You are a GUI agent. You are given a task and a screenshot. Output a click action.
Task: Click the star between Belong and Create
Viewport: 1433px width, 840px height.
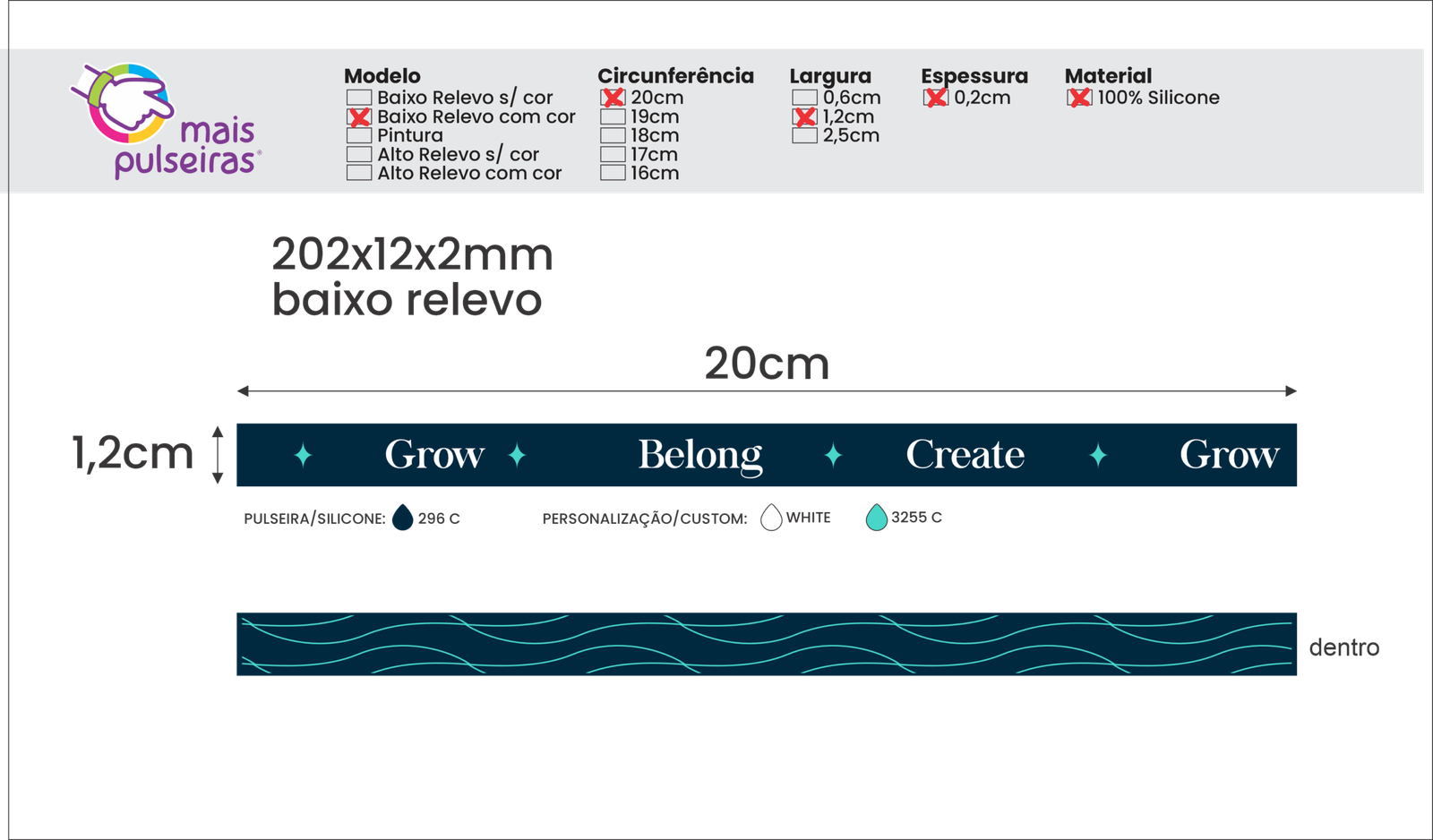click(x=833, y=455)
